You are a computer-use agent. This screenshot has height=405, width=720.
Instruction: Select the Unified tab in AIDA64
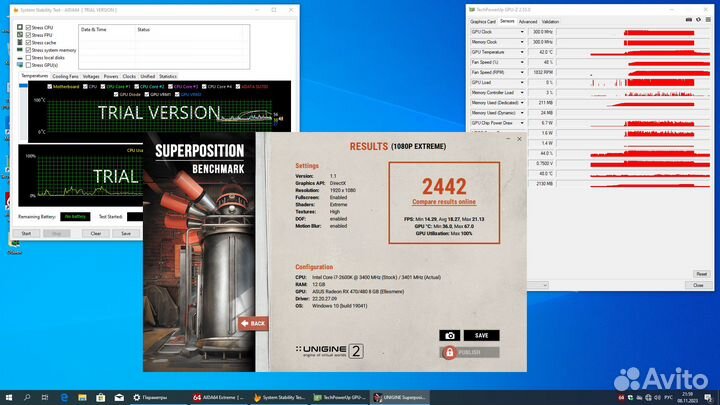click(x=147, y=77)
